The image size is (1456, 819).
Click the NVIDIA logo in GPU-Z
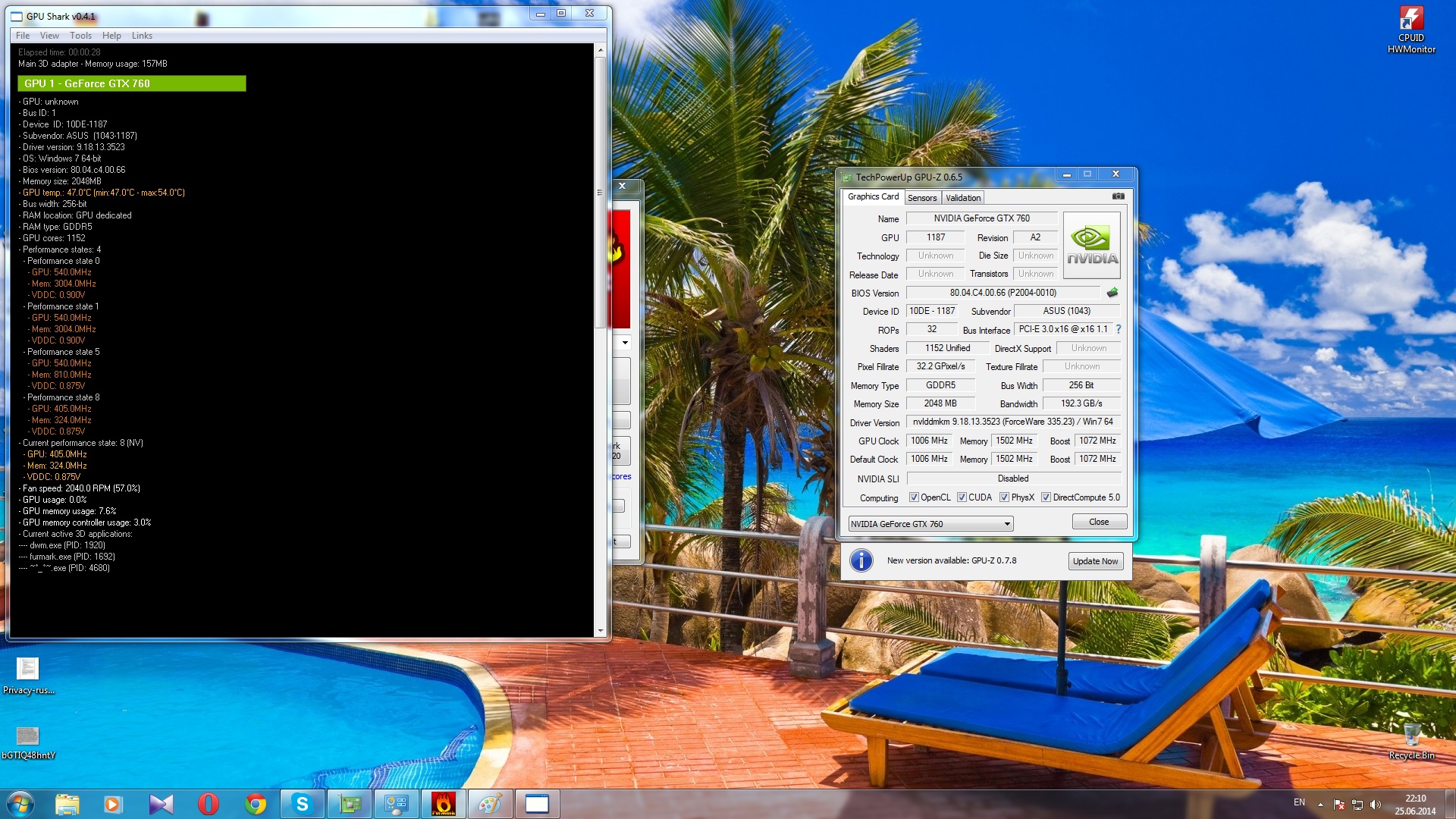(1092, 246)
